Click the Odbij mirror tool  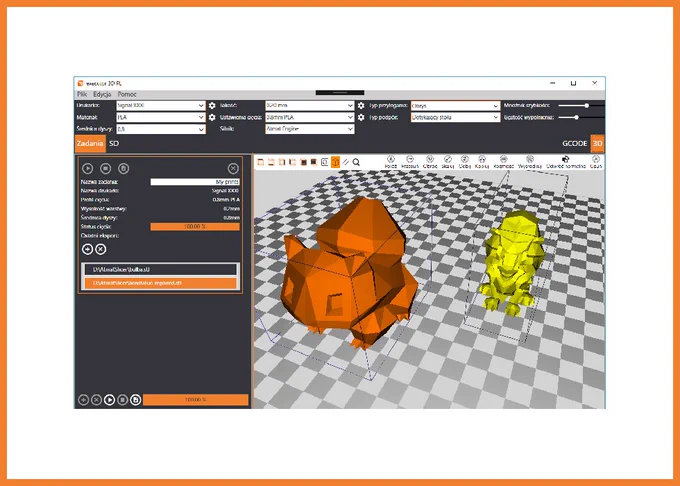pyautogui.click(x=464, y=162)
